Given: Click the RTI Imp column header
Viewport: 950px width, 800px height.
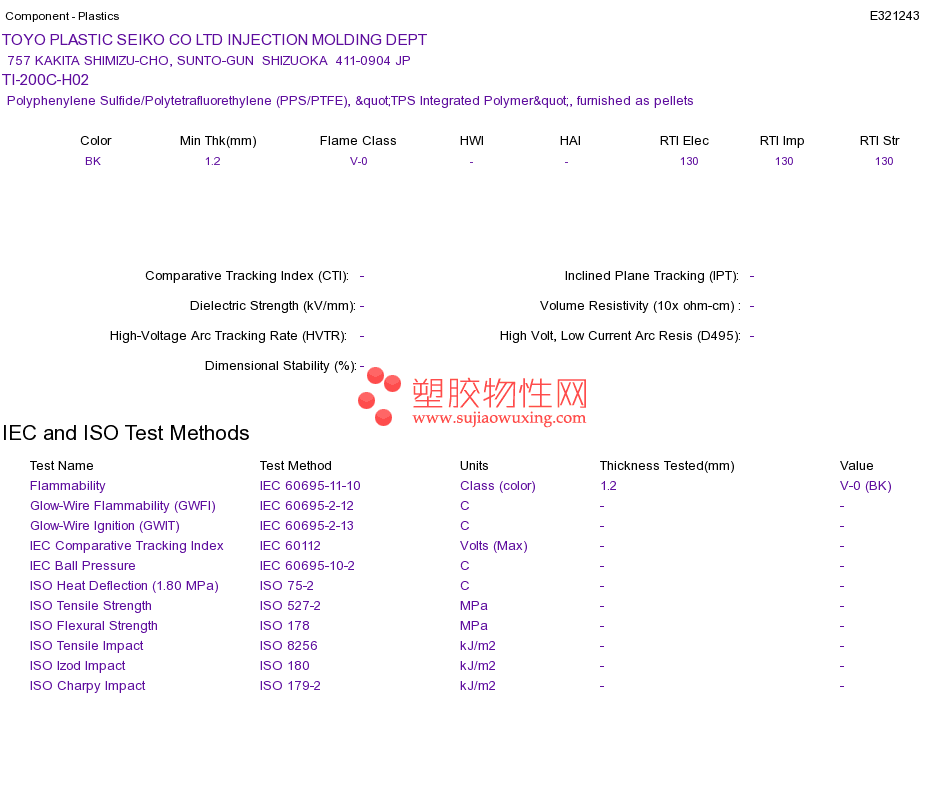Looking at the screenshot, I should (x=782, y=141).
